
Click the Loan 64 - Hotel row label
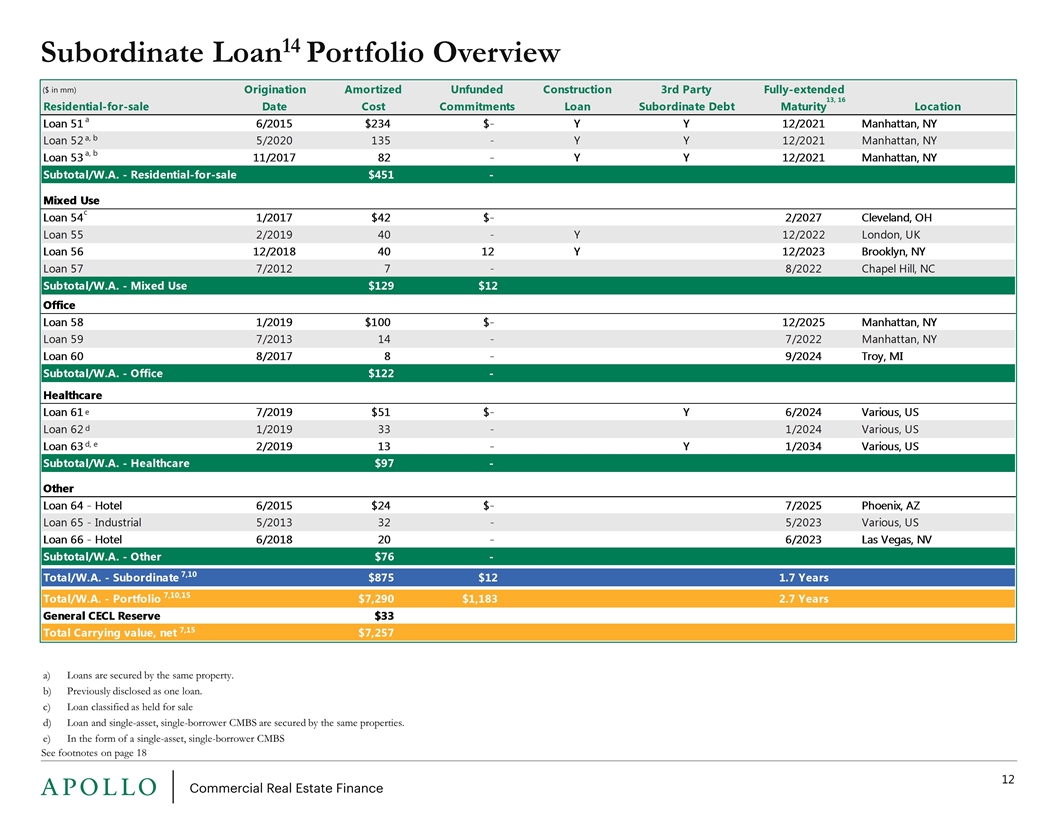pos(83,505)
